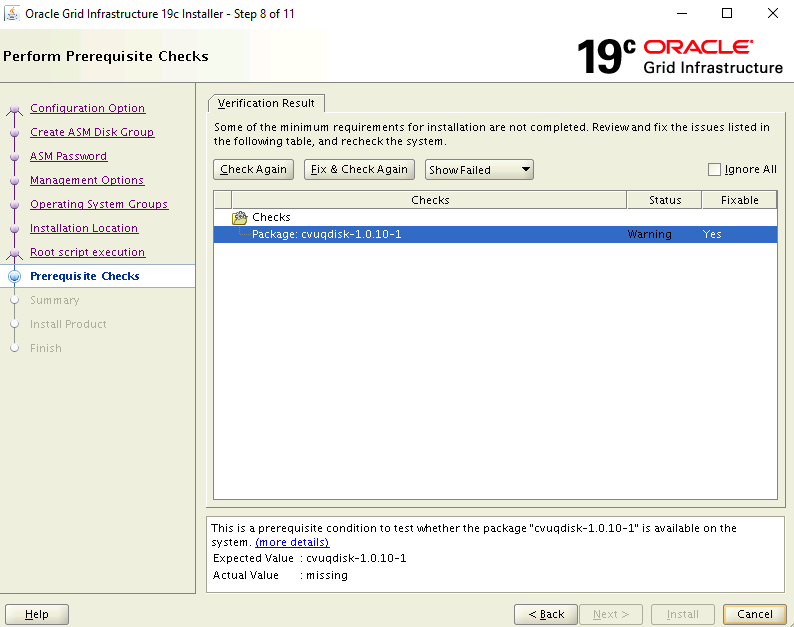Image resolution: width=794 pixels, height=627 pixels.
Task: Click the Java installer window icon
Action: (12, 13)
